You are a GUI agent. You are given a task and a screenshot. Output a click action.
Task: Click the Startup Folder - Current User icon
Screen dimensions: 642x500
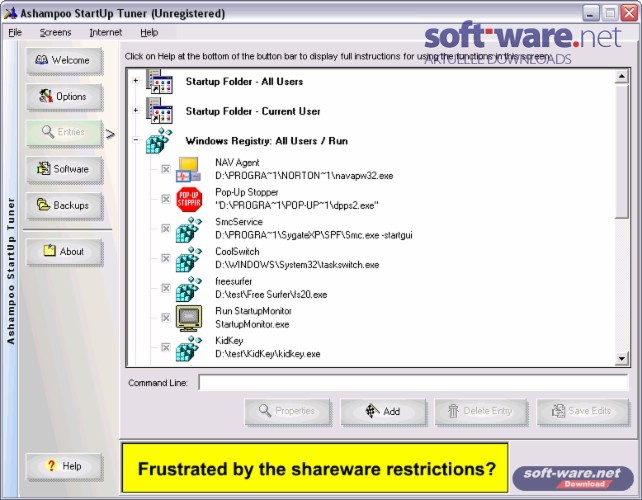click(x=159, y=111)
